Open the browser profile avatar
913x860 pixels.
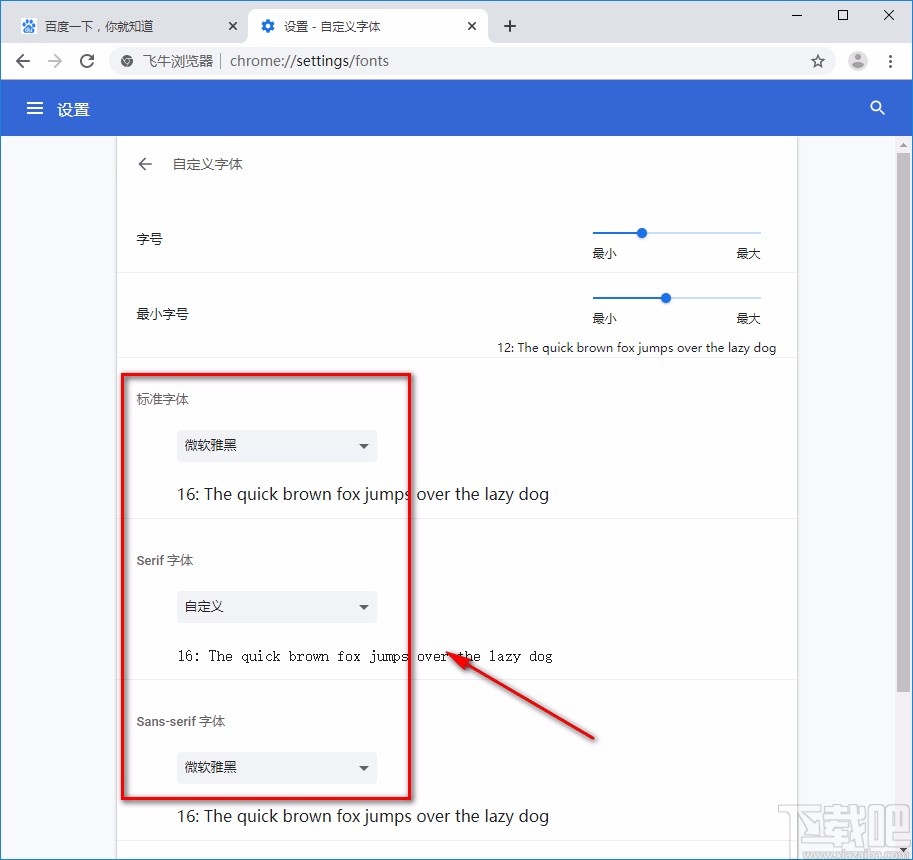(857, 60)
